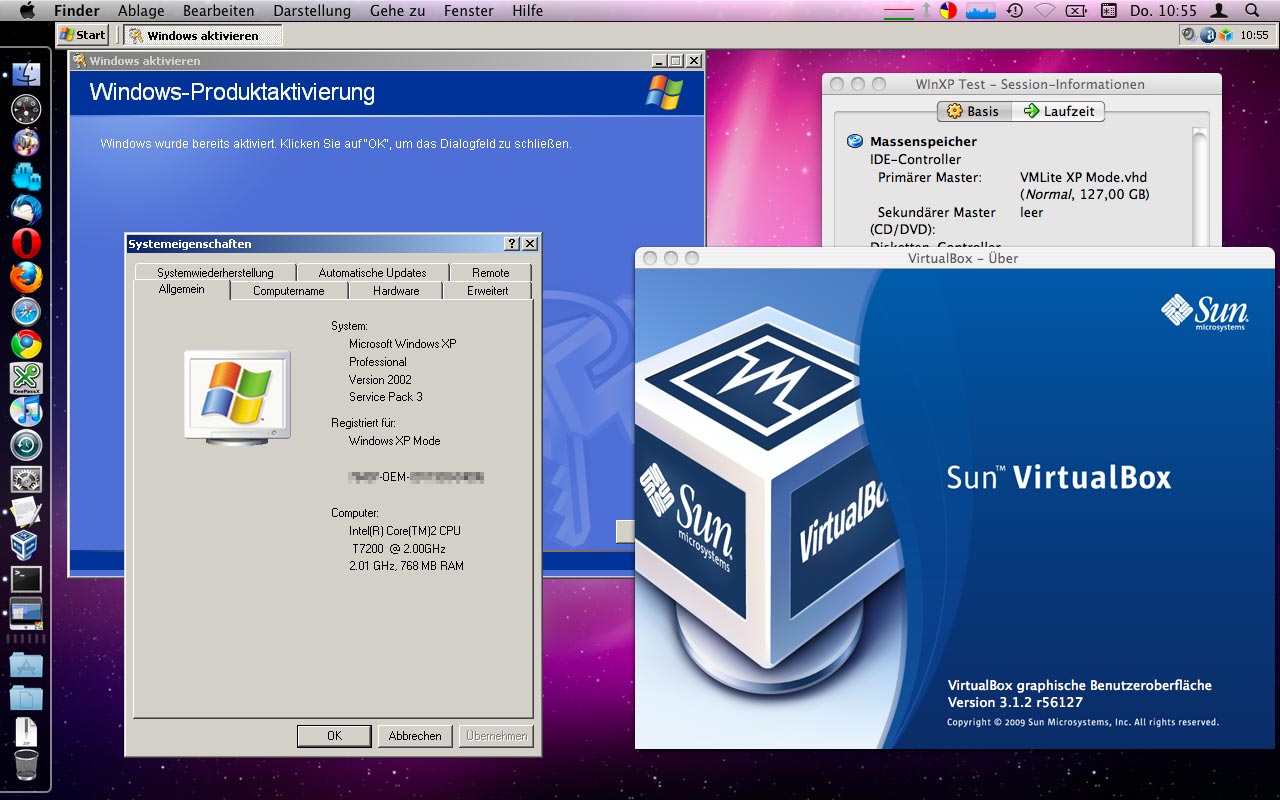The width and height of the screenshot is (1280, 800).
Task: Open the Finder application menu
Action: pos(76,11)
